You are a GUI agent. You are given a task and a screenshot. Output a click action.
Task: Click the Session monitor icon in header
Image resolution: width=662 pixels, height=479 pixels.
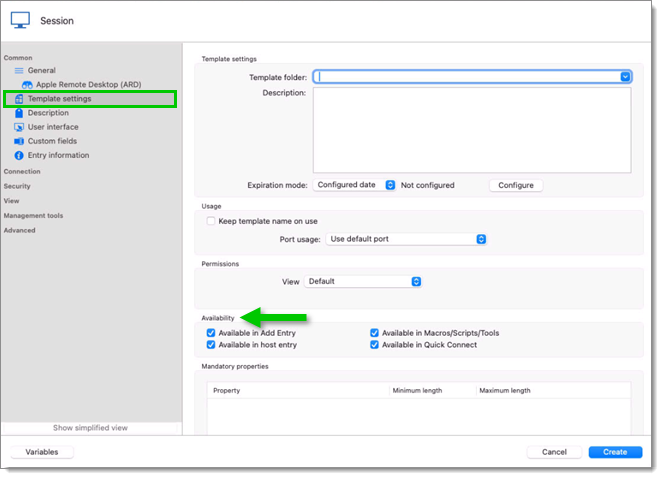20,20
